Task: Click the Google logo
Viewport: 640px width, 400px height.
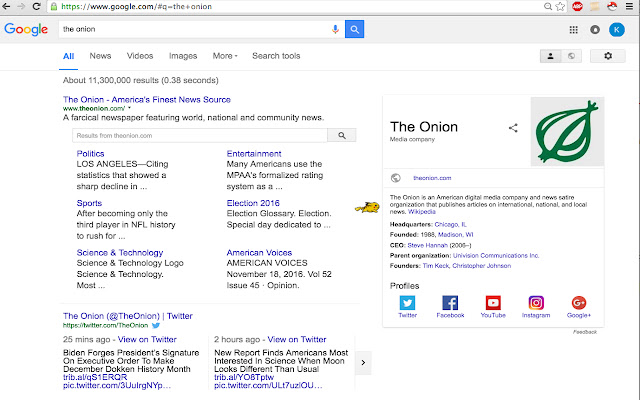Action: (26, 29)
